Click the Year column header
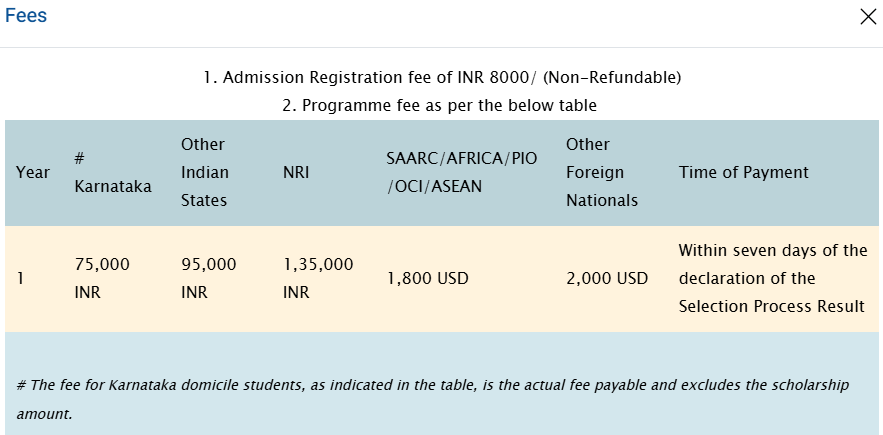Viewport: 883px width, 435px height. 33,172
